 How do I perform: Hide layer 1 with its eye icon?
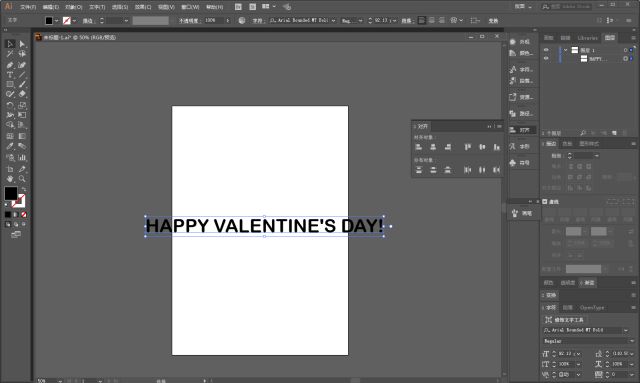click(546, 50)
